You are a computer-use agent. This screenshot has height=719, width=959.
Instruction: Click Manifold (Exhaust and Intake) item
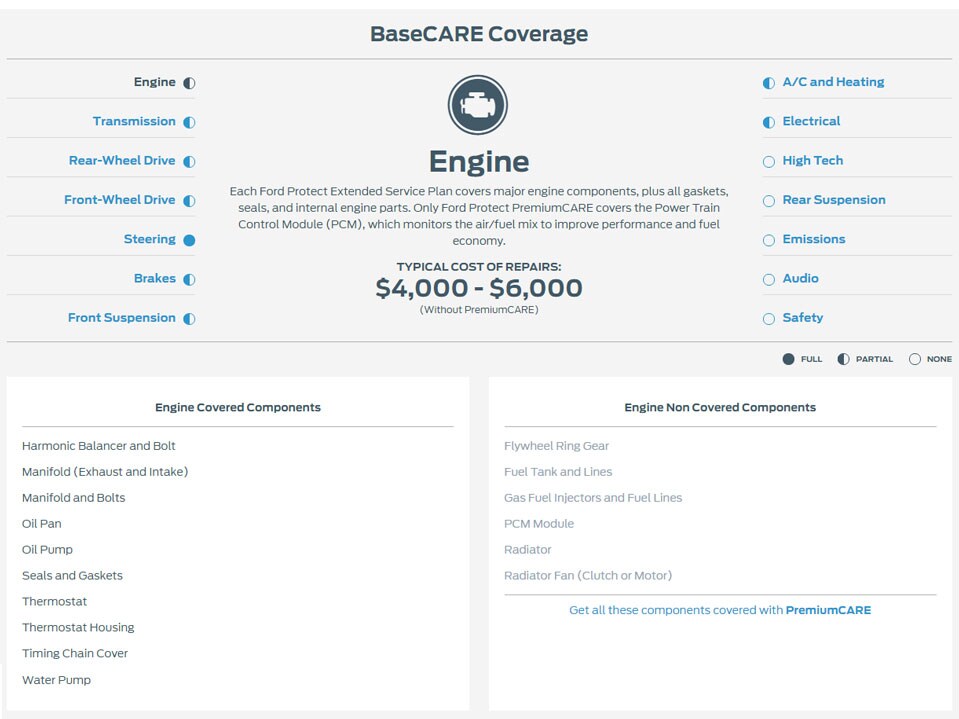point(105,472)
